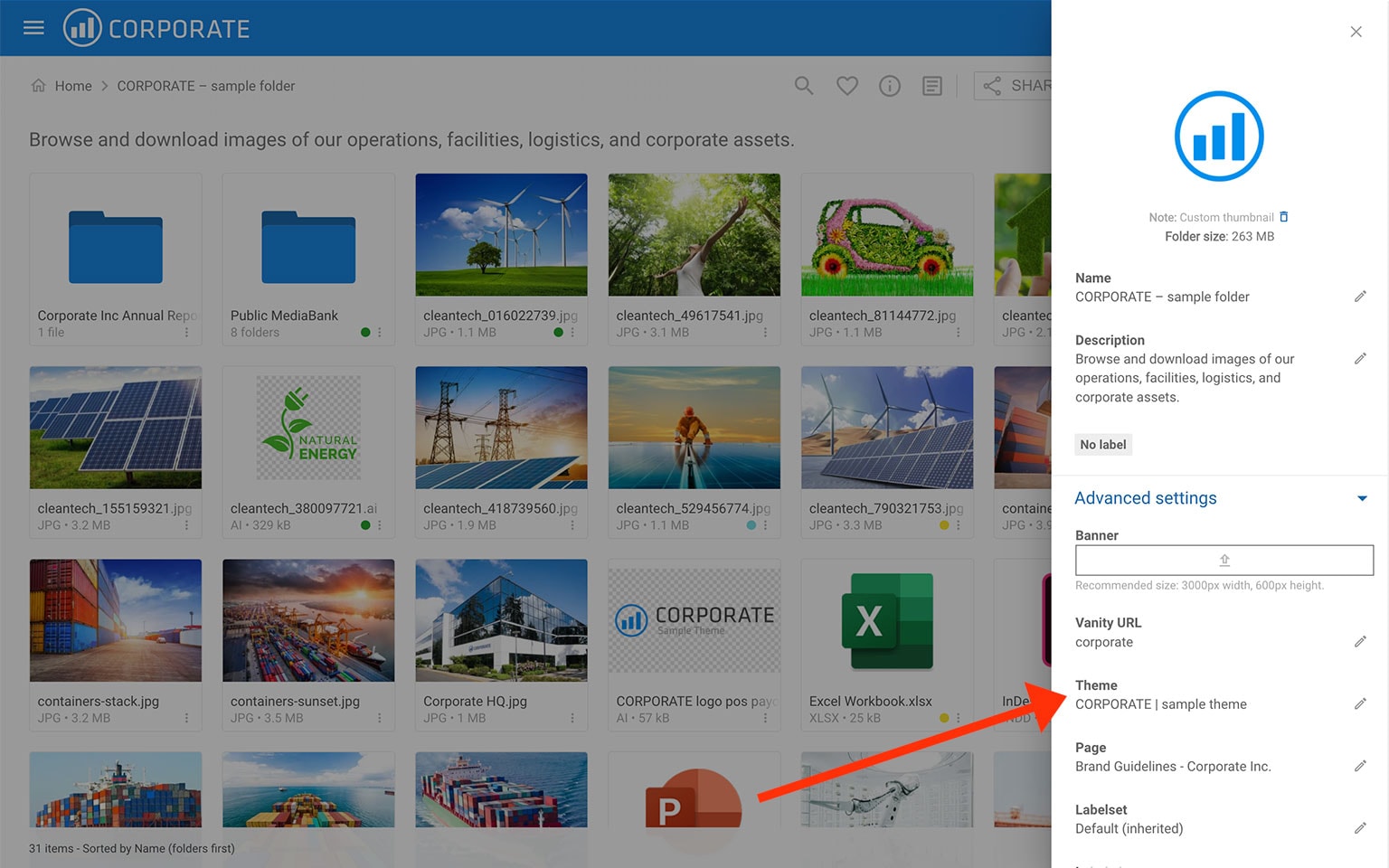
Task: Select the CORPORATE – sample folder breadcrumb
Action: (205, 85)
